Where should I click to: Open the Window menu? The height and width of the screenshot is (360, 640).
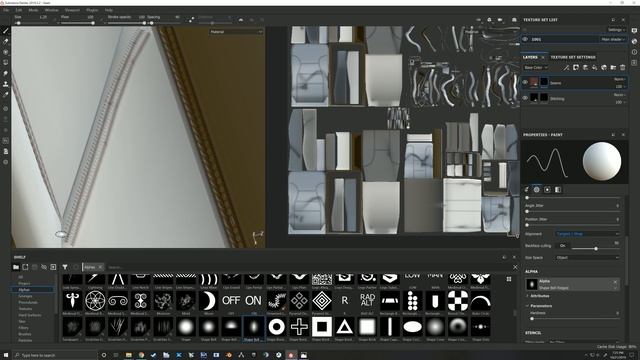[x=51, y=10]
